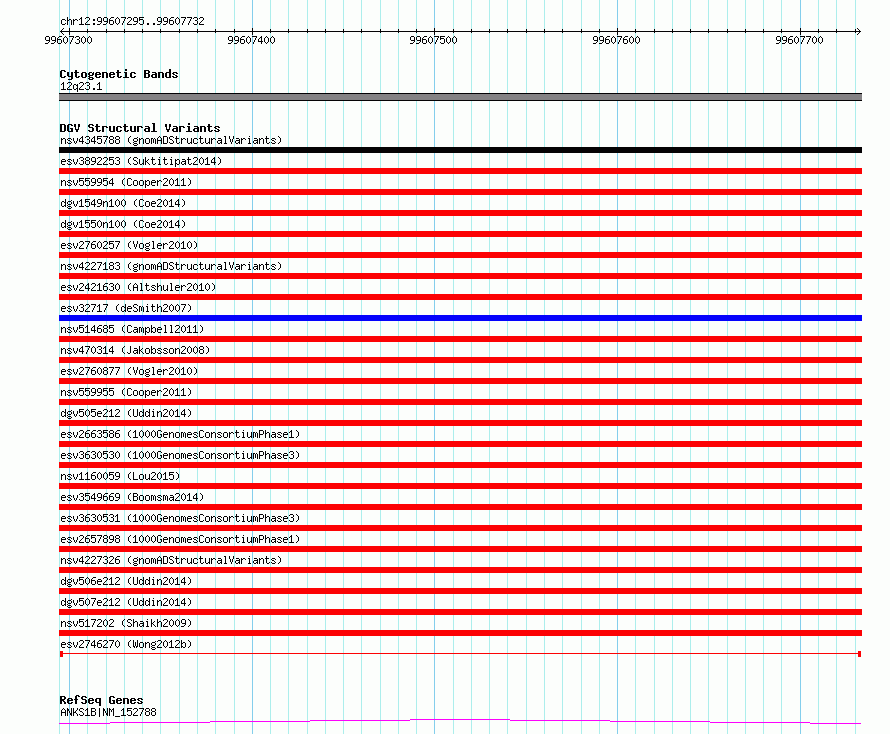Viewport: 890px width, 734px height.
Task: Select esv2657898 (1000GenomesConsortiumPhase1) label
Action: pos(180,539)
